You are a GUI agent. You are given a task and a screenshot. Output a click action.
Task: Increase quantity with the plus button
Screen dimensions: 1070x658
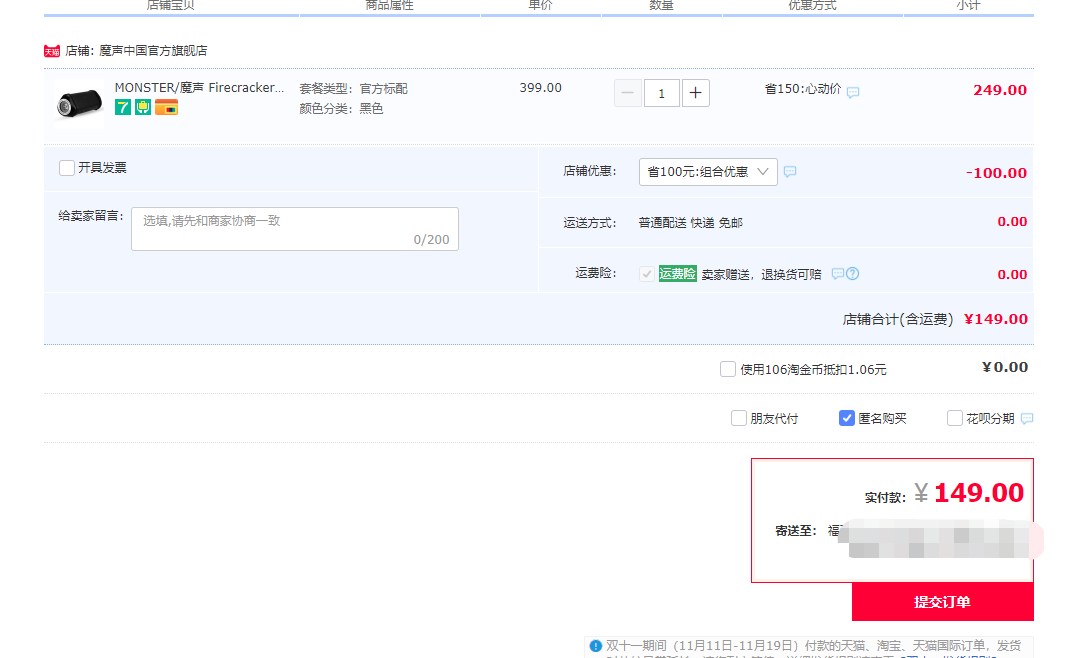(x=695, y=93)
